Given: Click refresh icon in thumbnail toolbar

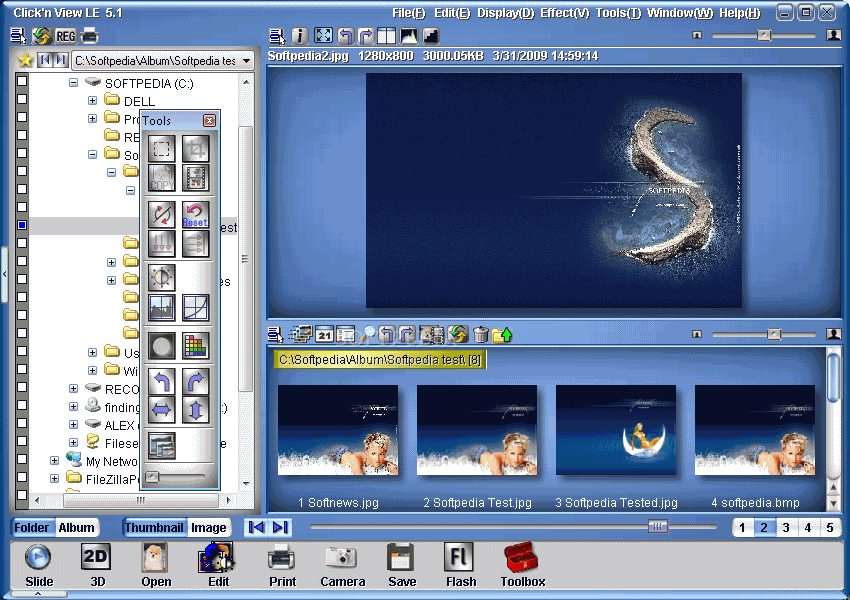Looking at the screenshot, I should pos(458,335).
